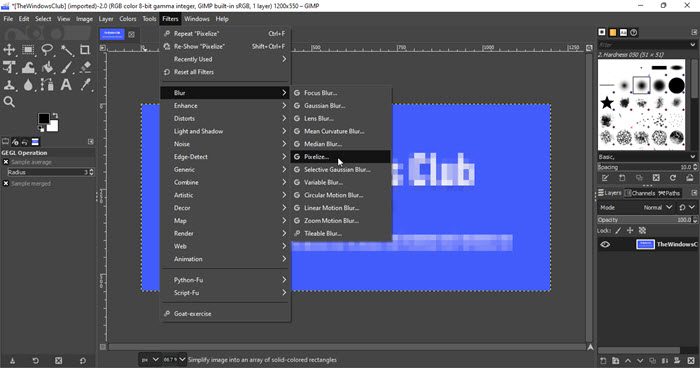The width and height of the screenshot is (700, 369).
Task: Select the Smudge droplet tool
Action: [x=28, y=85]
